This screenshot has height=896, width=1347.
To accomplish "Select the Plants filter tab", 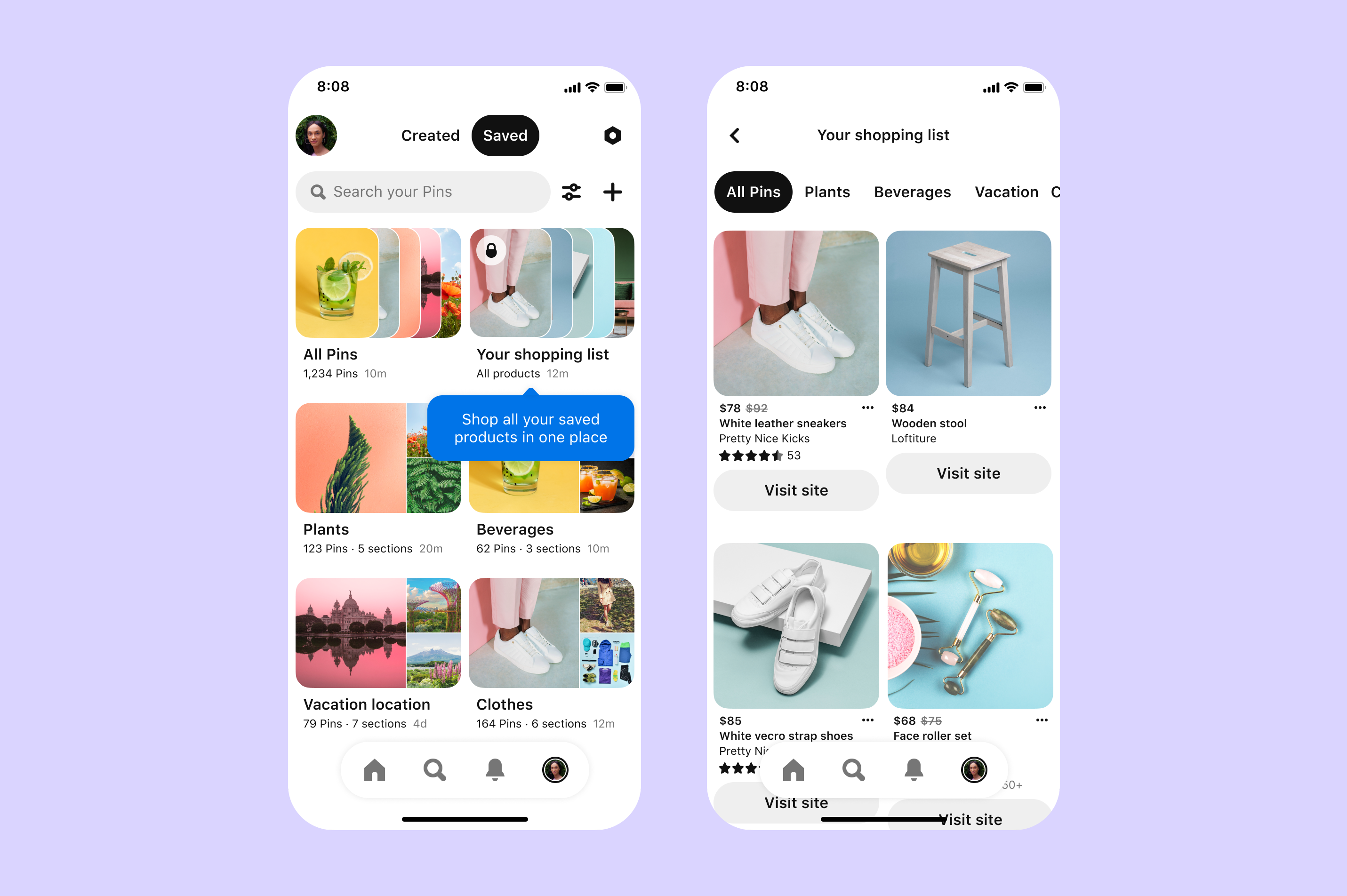I will coord(826,192).
